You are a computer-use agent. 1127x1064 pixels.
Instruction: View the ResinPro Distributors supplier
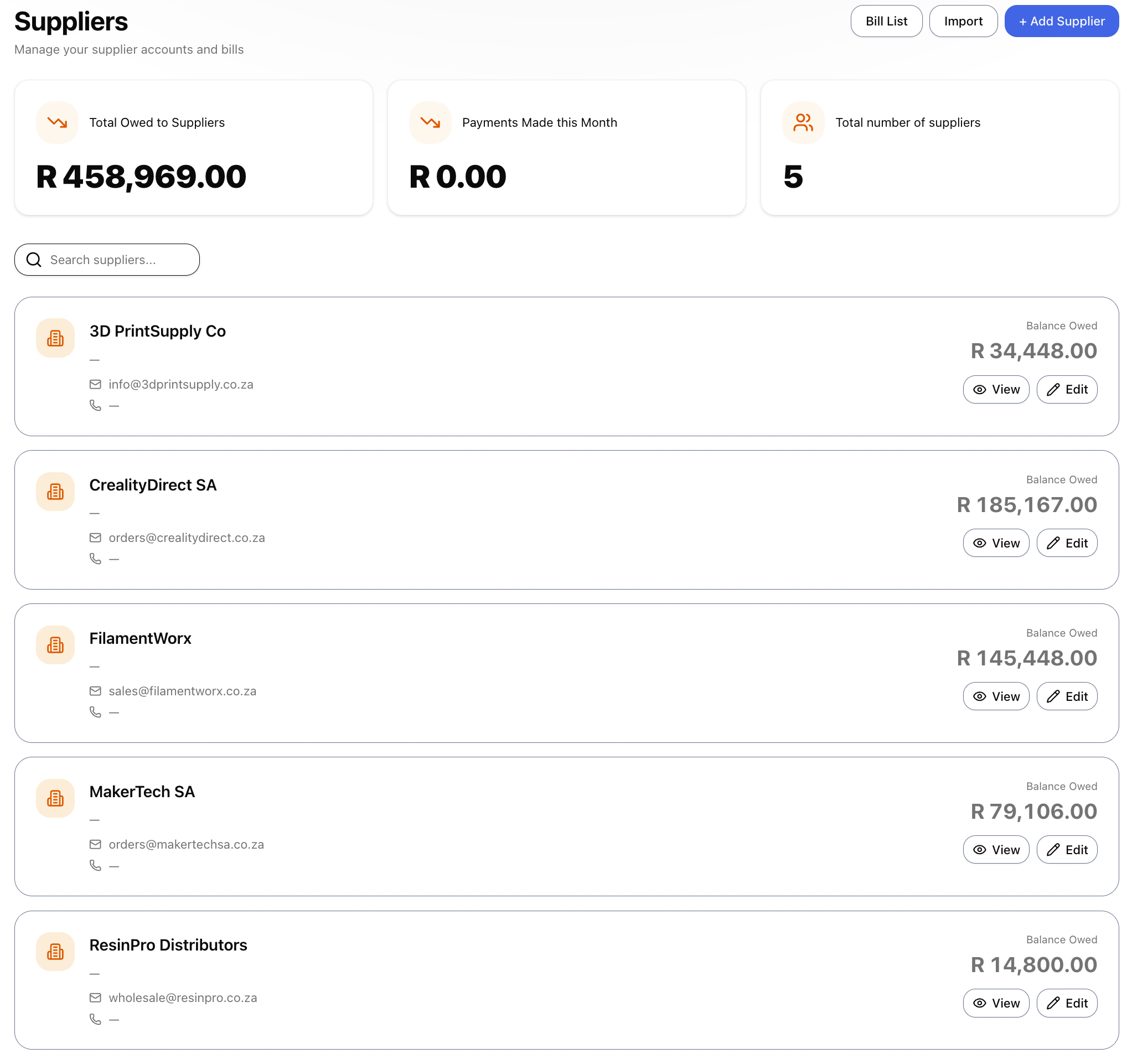coord(995,1003)
